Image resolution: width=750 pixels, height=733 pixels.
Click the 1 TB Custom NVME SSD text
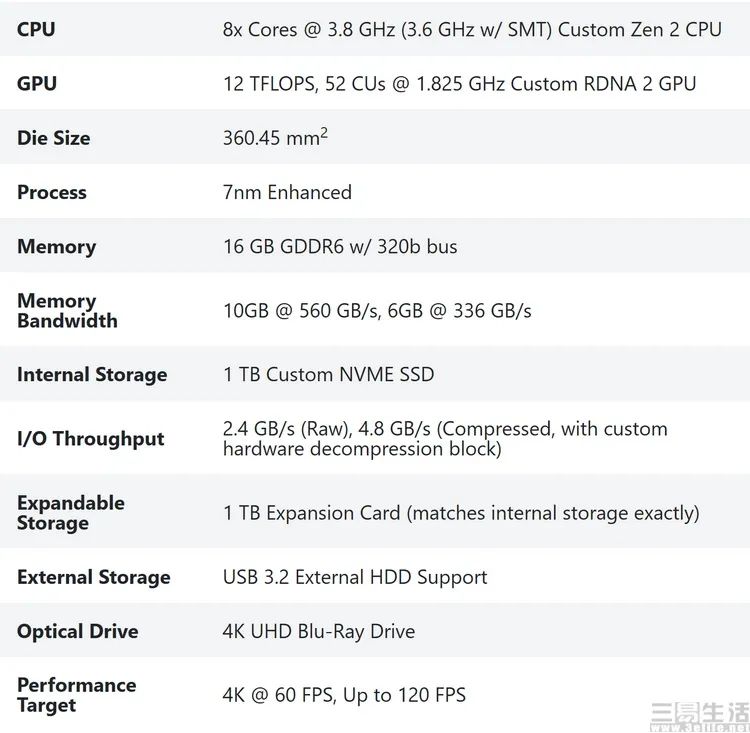[x=329, y=374]
